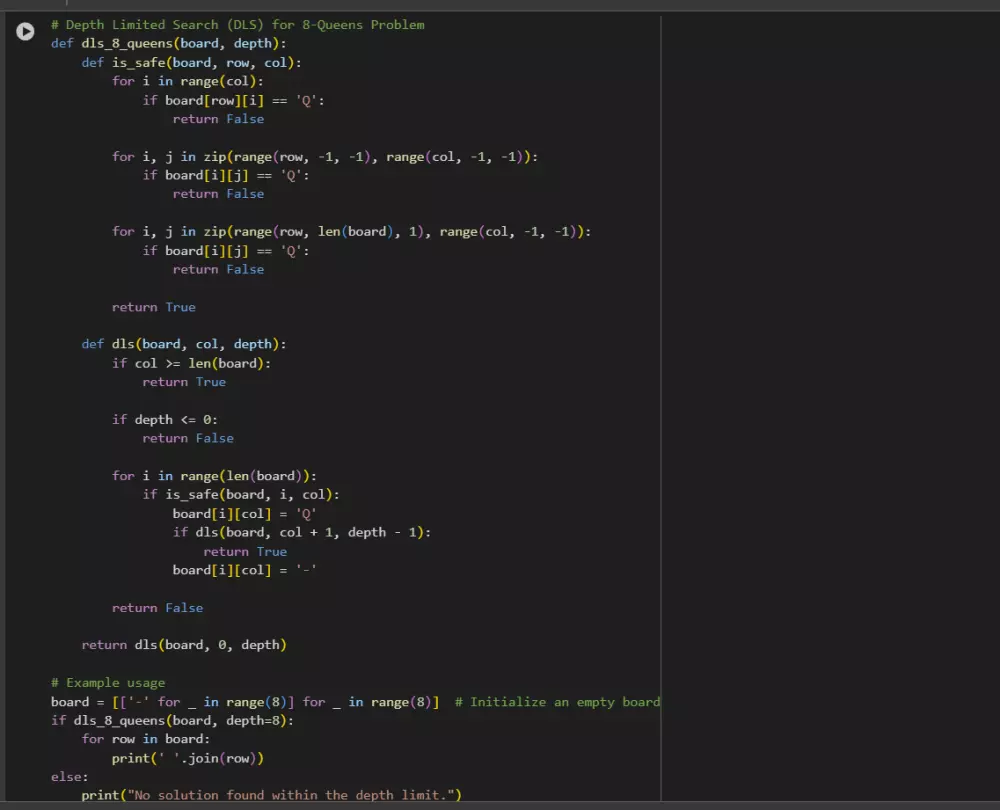Click the 'return dls(board, 0, depth)' line
Image resolution: width=1000 pixels, height=810 pixels.
pos(184,645)
